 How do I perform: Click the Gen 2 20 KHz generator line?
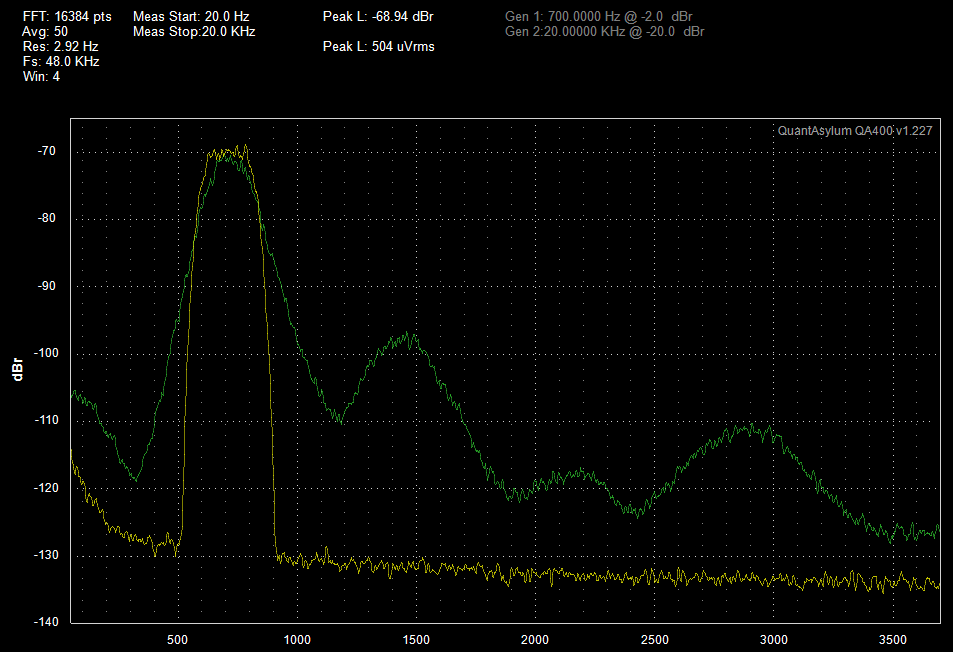tap(605, 32)
